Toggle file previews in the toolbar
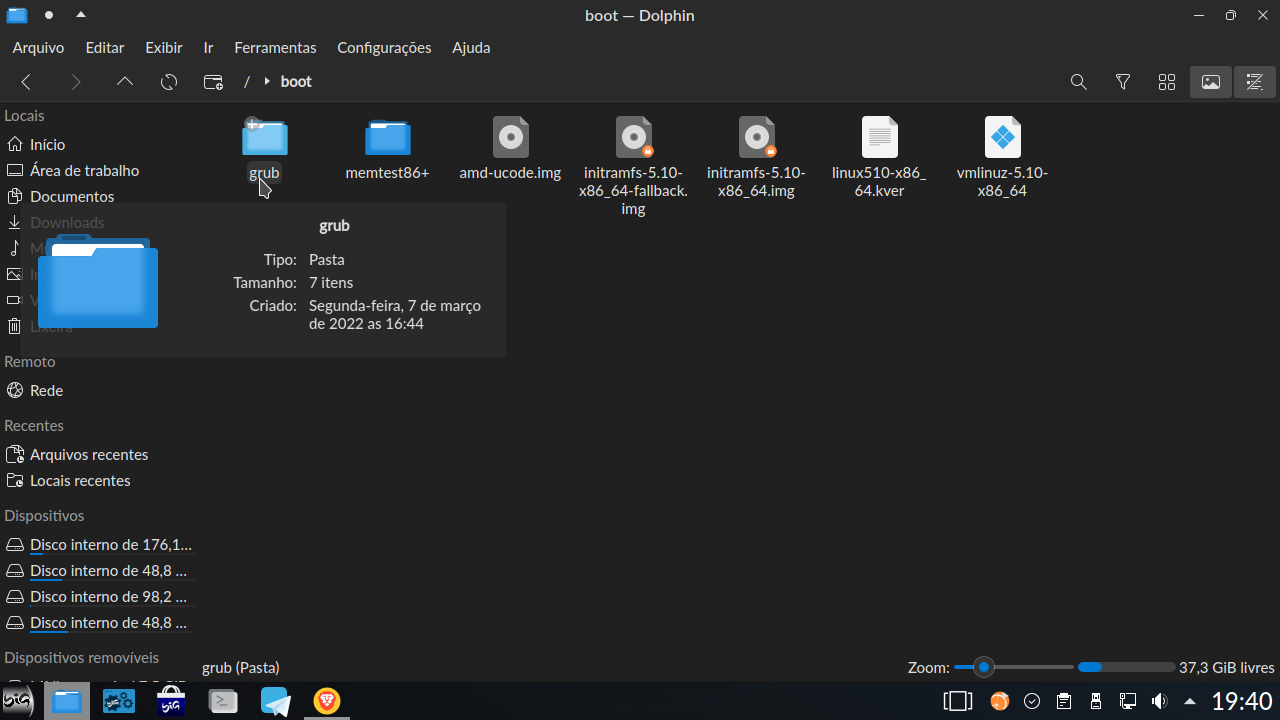The image size is (1280, 720). [x=1211, y=82]
